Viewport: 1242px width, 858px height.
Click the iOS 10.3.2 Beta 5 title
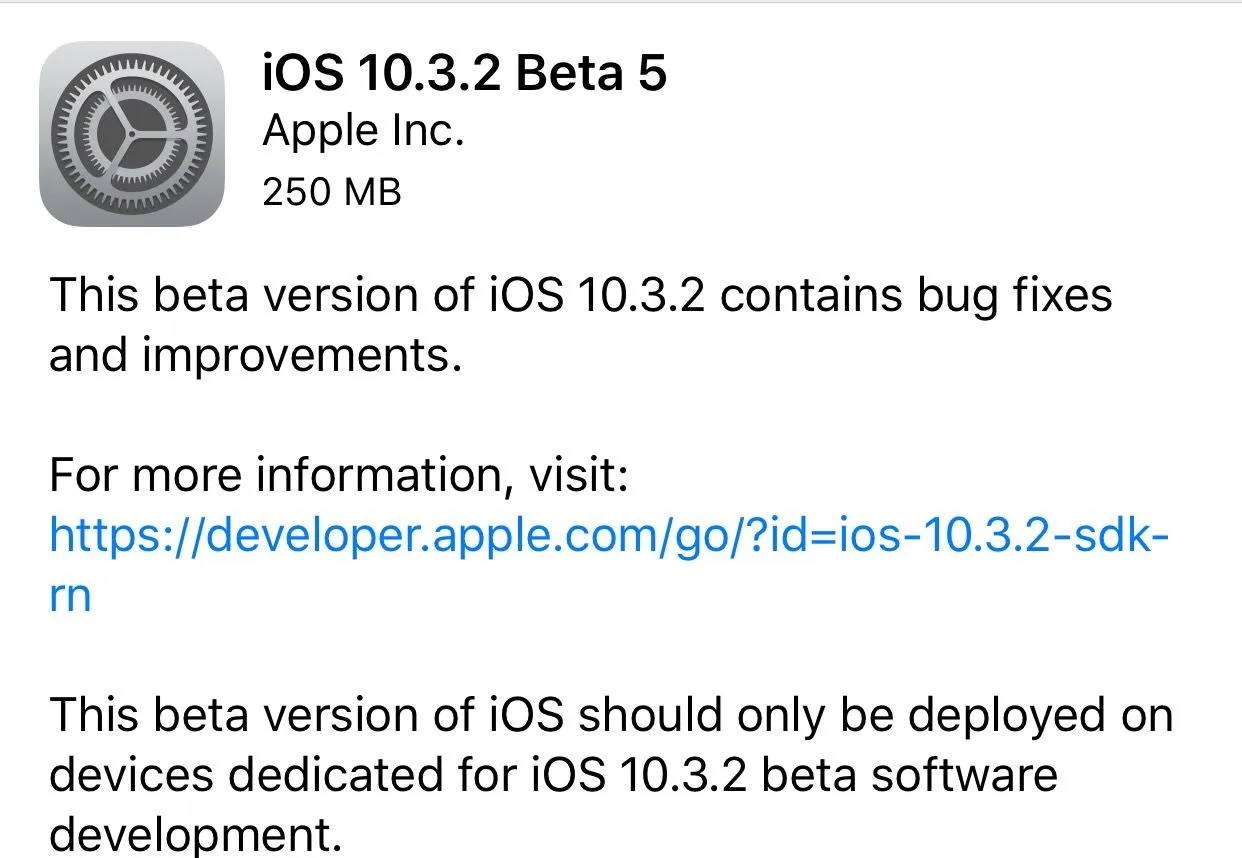(464, 72)
